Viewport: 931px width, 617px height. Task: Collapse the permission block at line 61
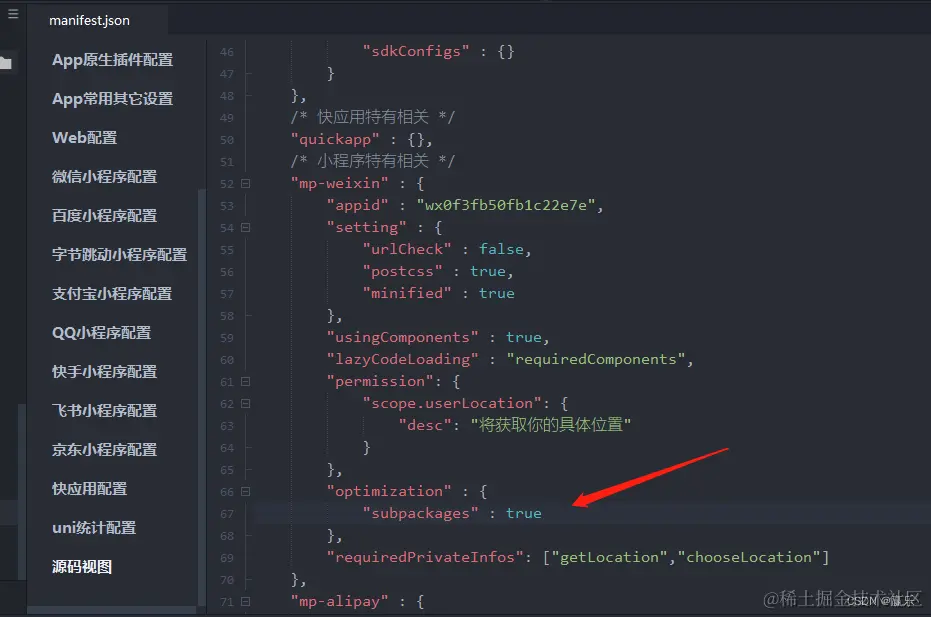(245, 381)
